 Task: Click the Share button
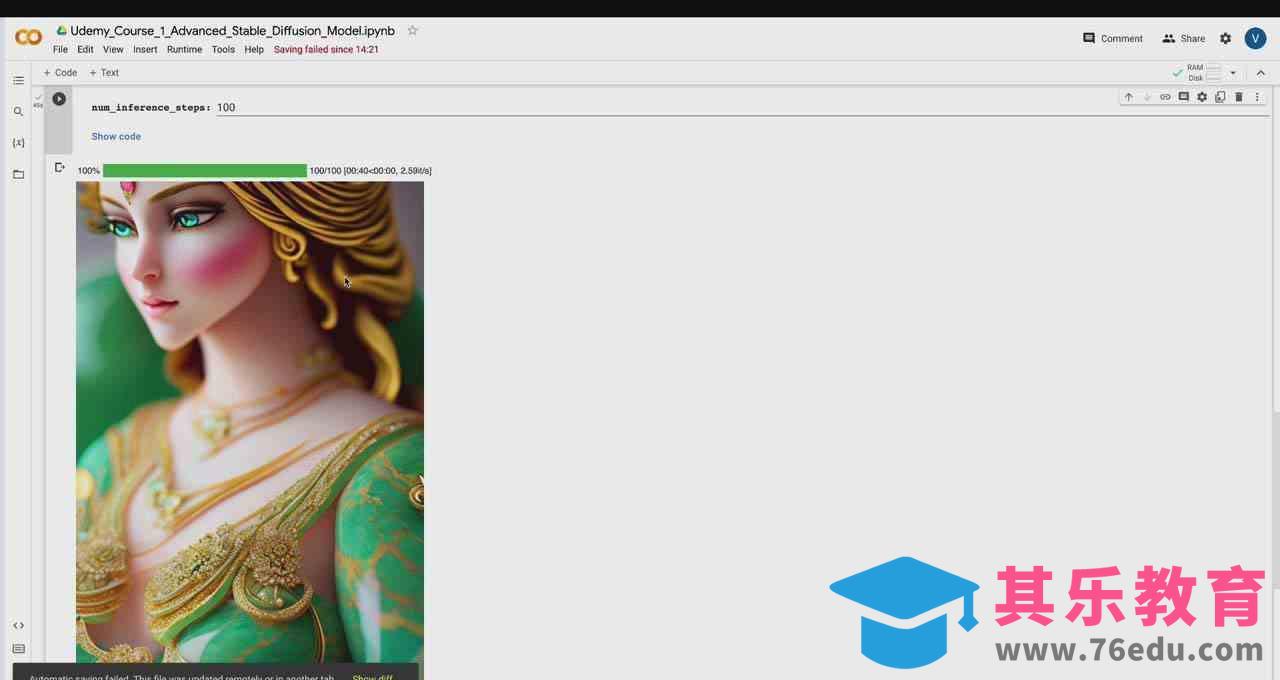tap(1183, 38)
